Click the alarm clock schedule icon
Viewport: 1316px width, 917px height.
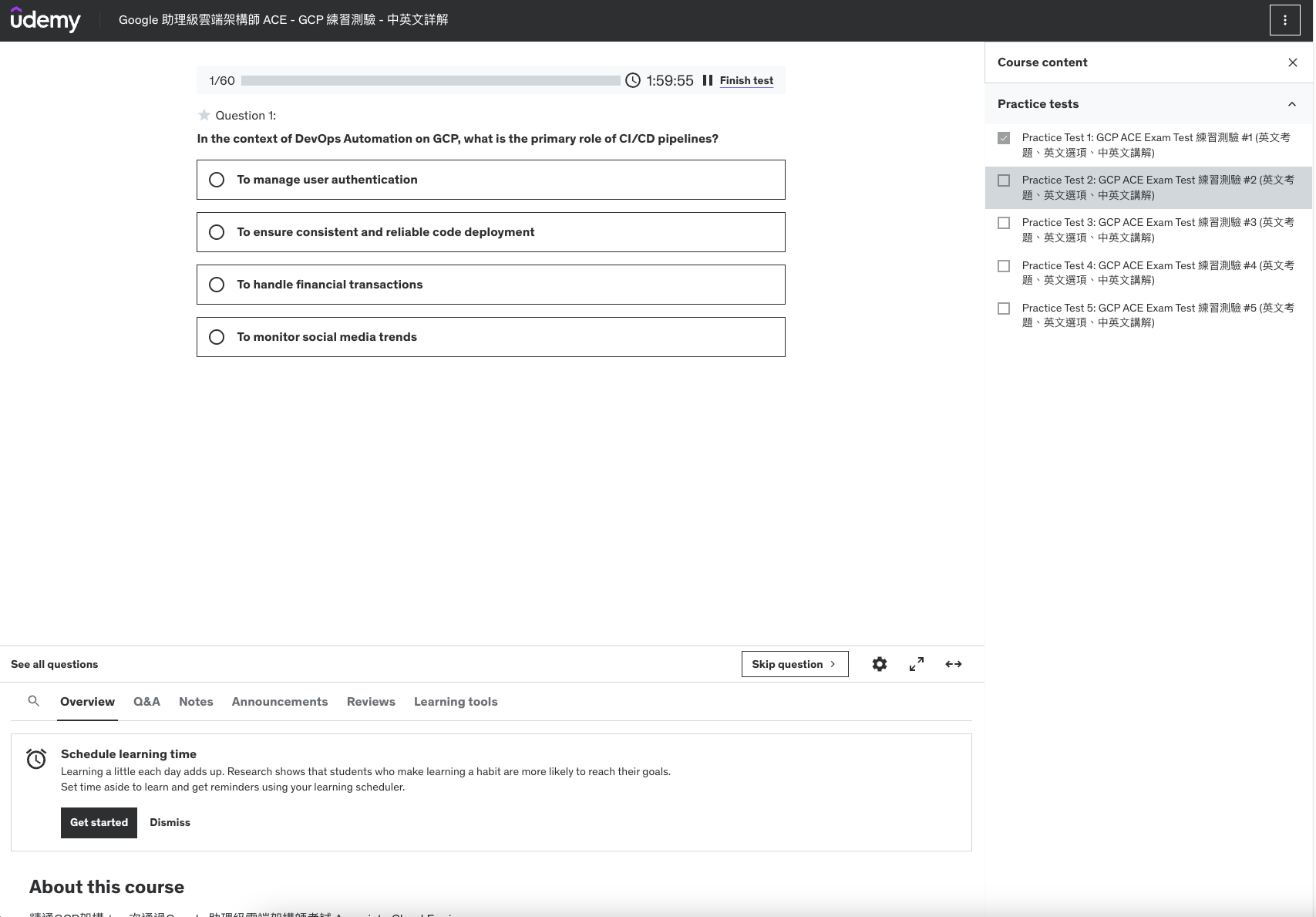tap(36, 759)
